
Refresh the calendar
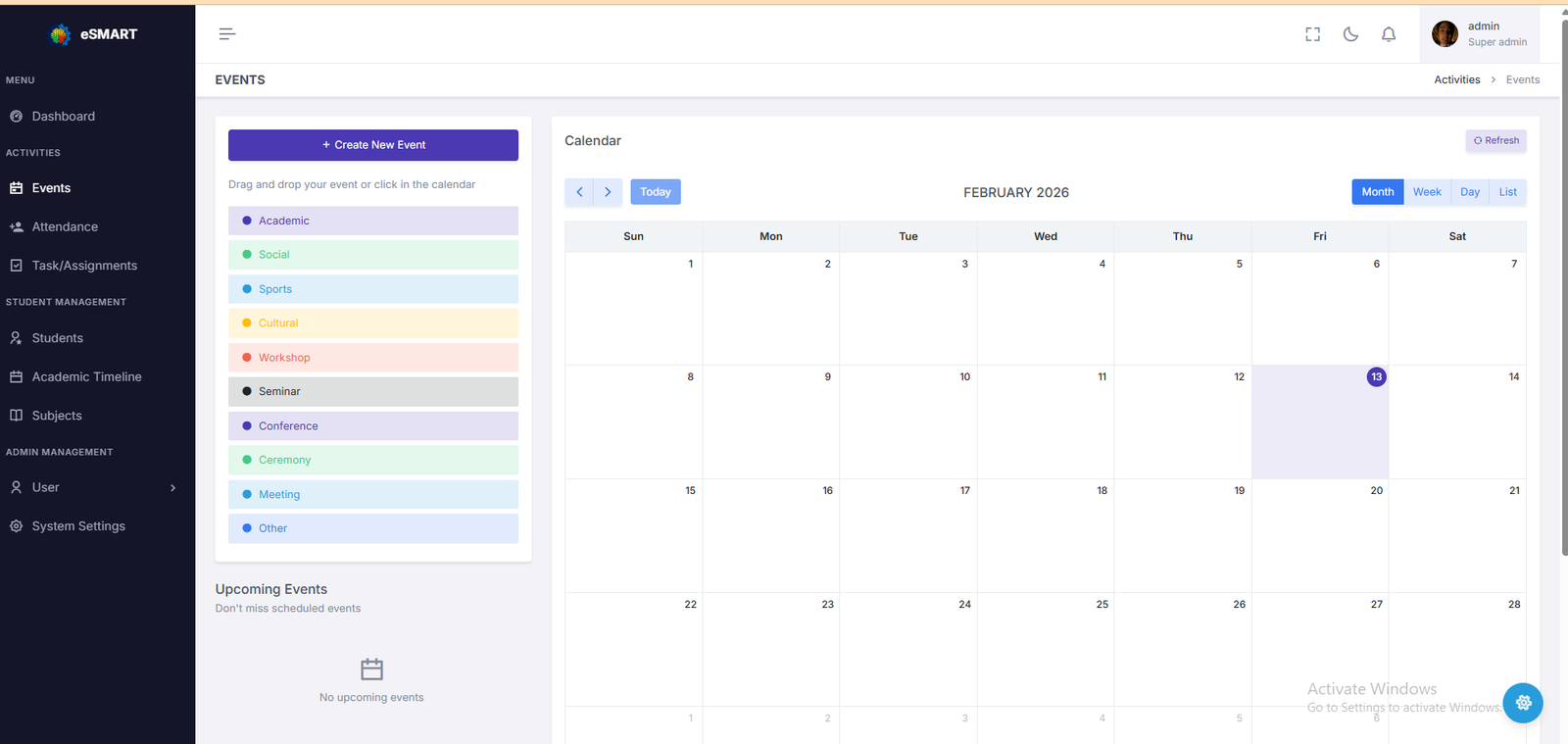click(x=1495, y=141)
